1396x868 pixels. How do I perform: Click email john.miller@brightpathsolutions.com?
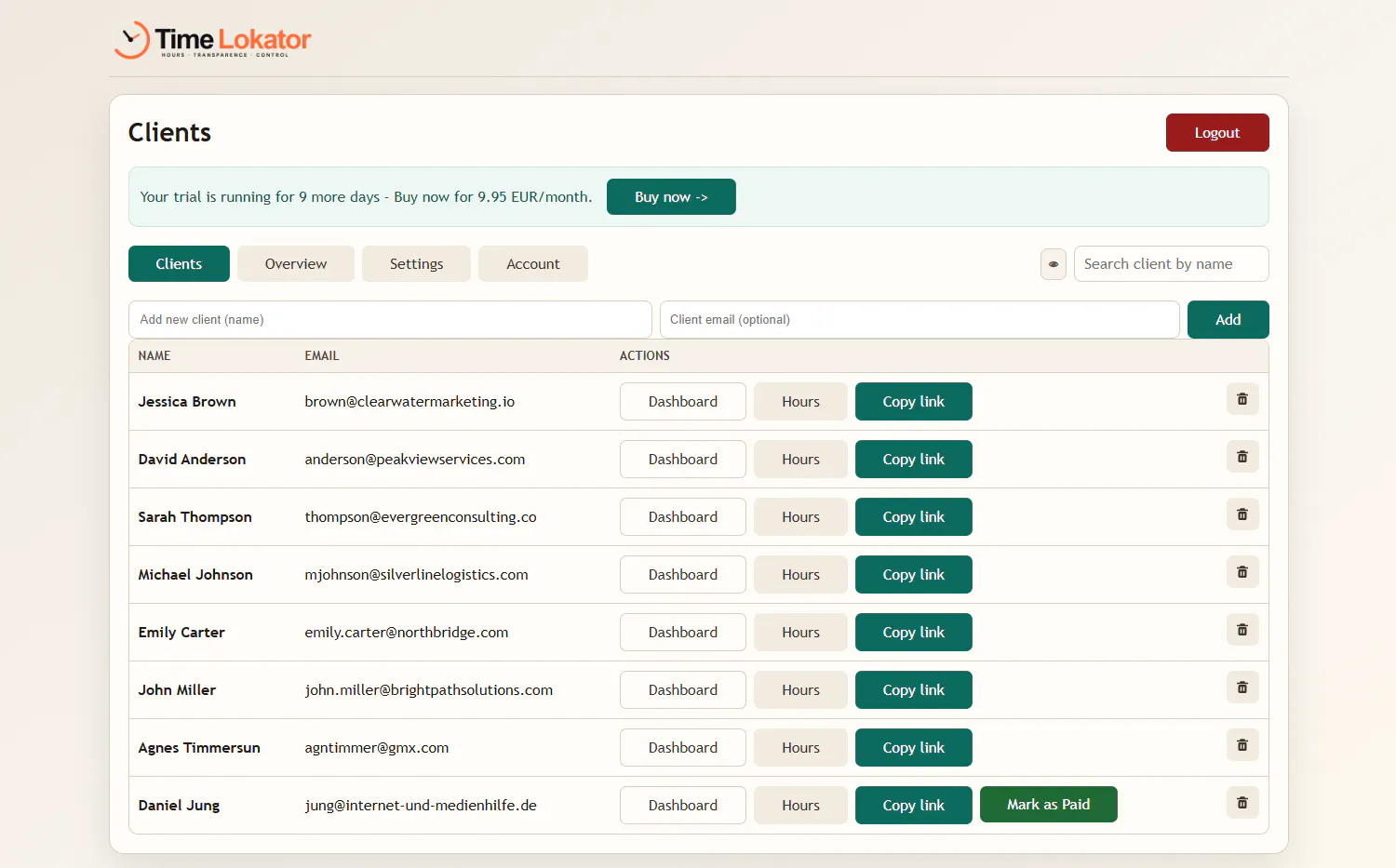(x=429, y=689)
